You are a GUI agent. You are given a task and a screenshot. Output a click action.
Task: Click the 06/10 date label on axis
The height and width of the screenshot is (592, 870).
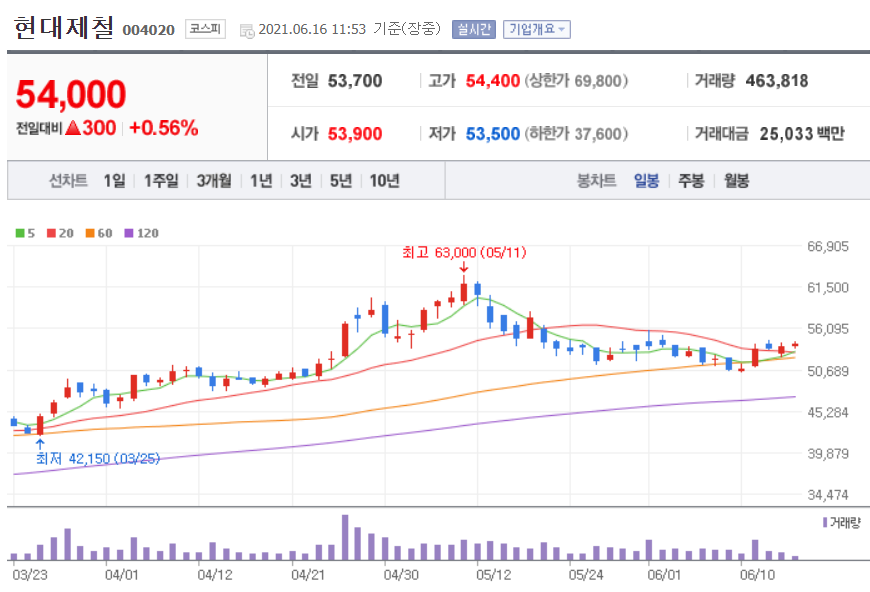tap(758, 575)
